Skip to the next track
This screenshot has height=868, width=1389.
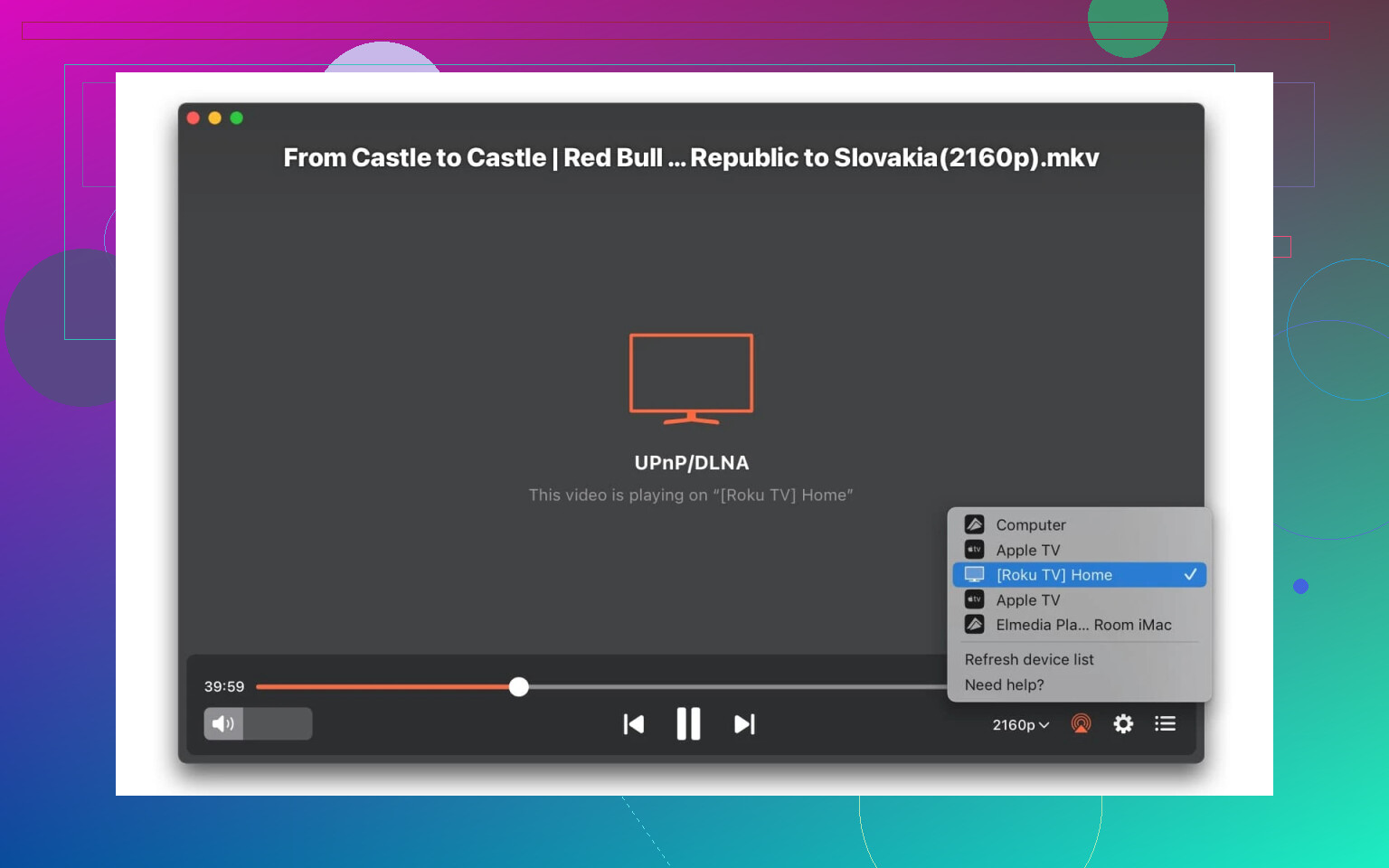(744, 723)
